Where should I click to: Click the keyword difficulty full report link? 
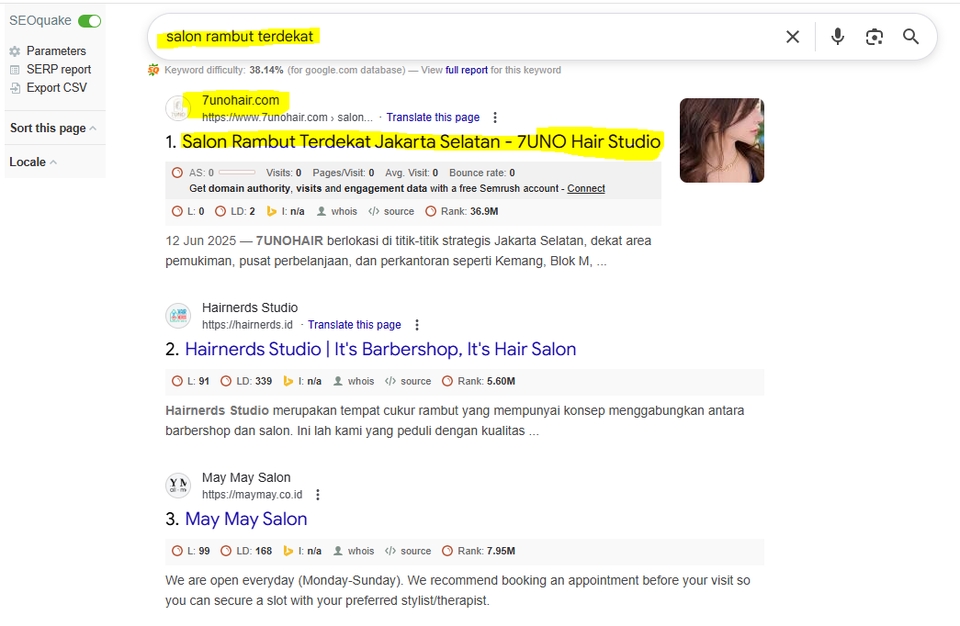click(x=467, y=70)
